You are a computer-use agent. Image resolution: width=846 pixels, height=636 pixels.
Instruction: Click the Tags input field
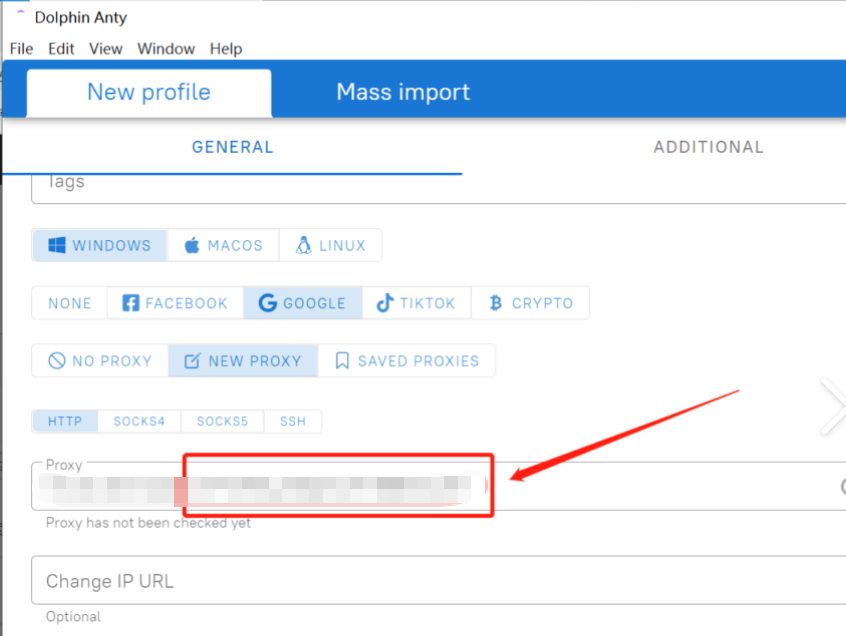pyautogui.click(x=438, y=188)
